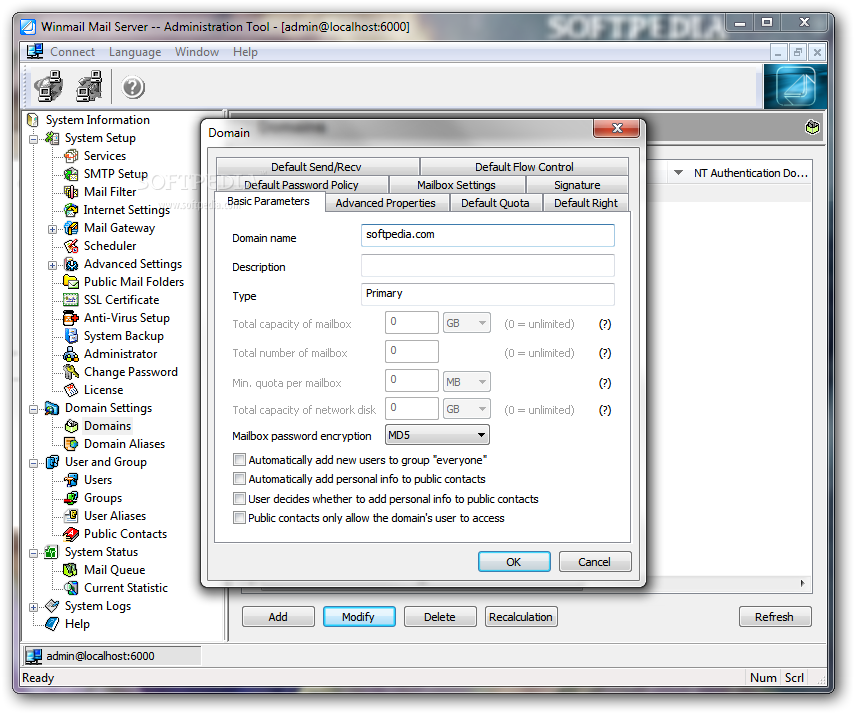Open the Window menu
855x714 pixels.
coord(197,52)
